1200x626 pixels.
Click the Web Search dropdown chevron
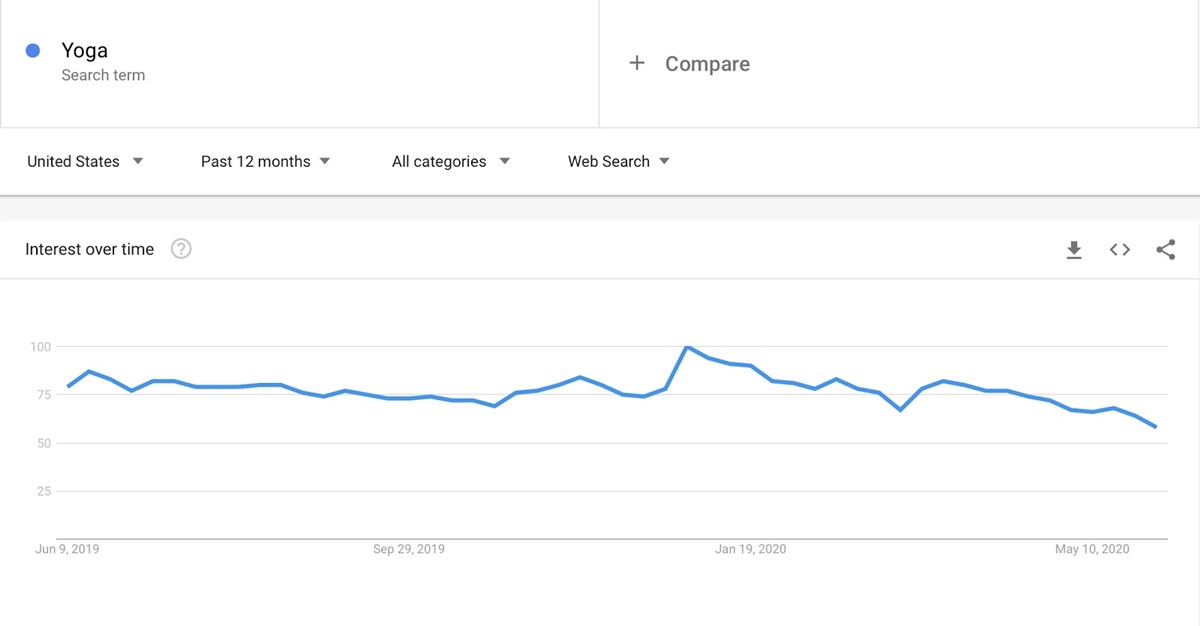(665, 161)
